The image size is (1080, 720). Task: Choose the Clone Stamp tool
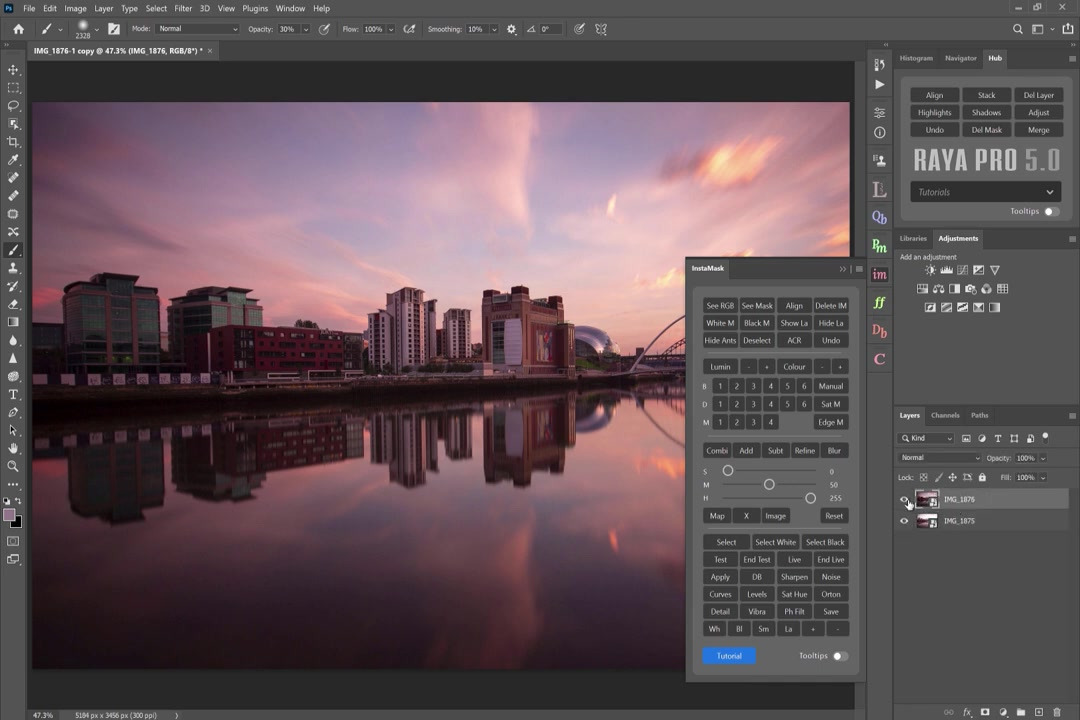tap(13, 268)
